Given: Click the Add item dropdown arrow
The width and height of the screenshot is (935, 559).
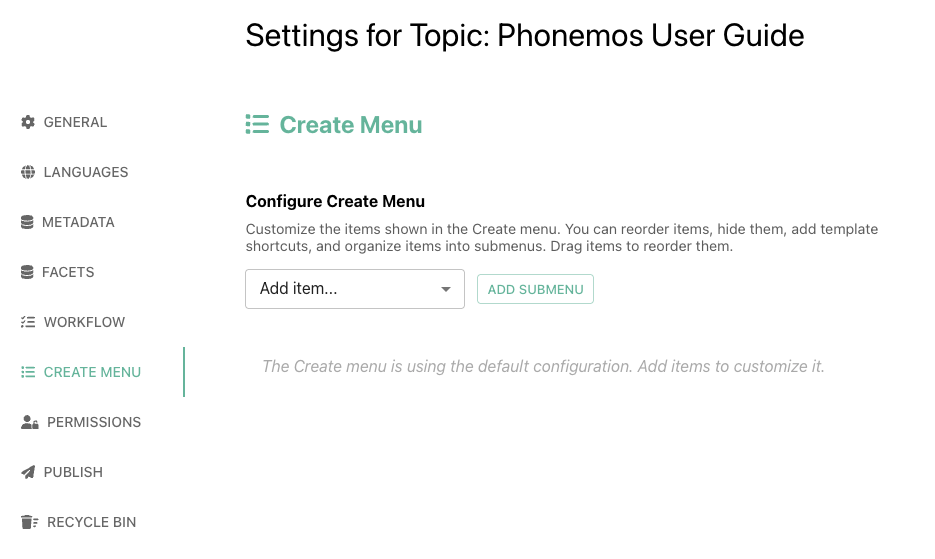Looking at the screenshot, I should (446, 289).
